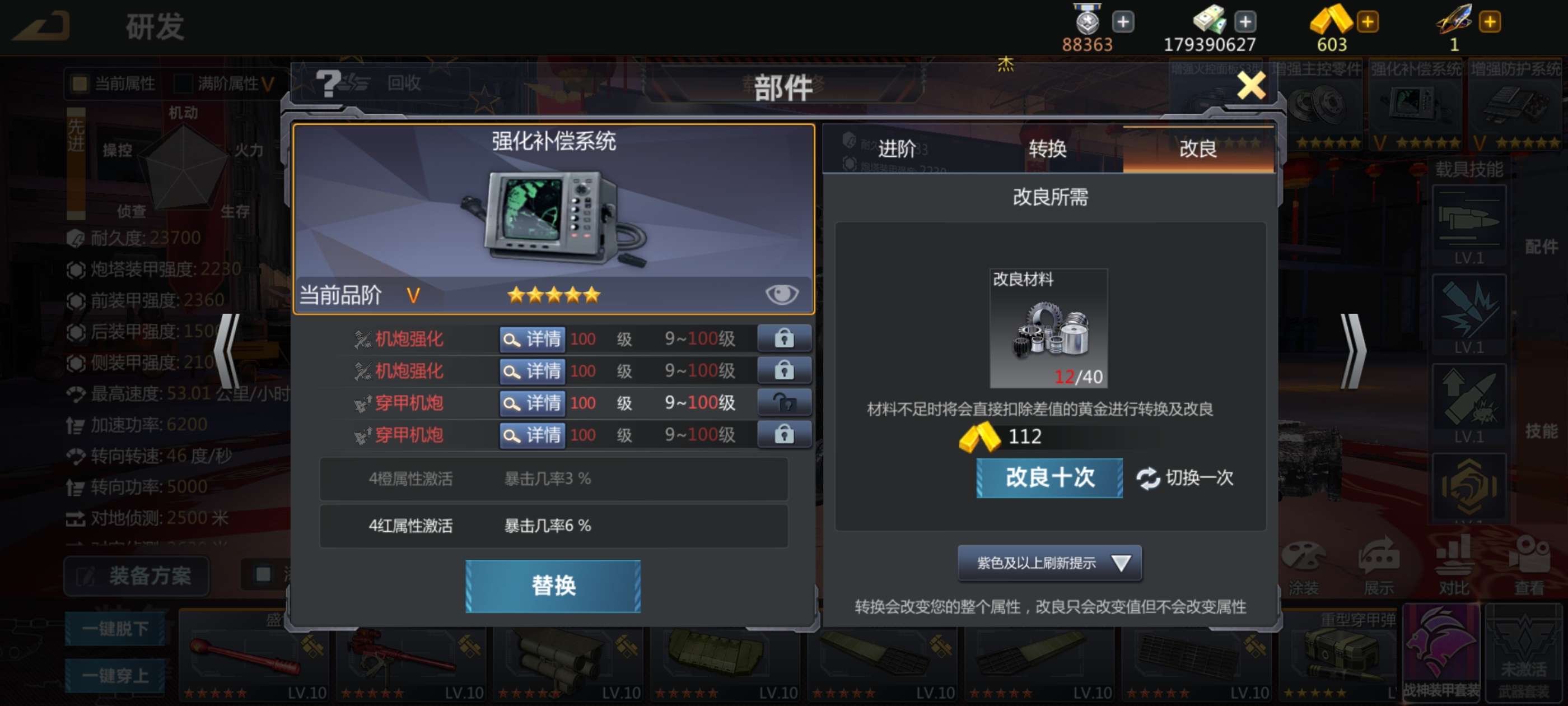Click the 替换 button

coord(553,586)
